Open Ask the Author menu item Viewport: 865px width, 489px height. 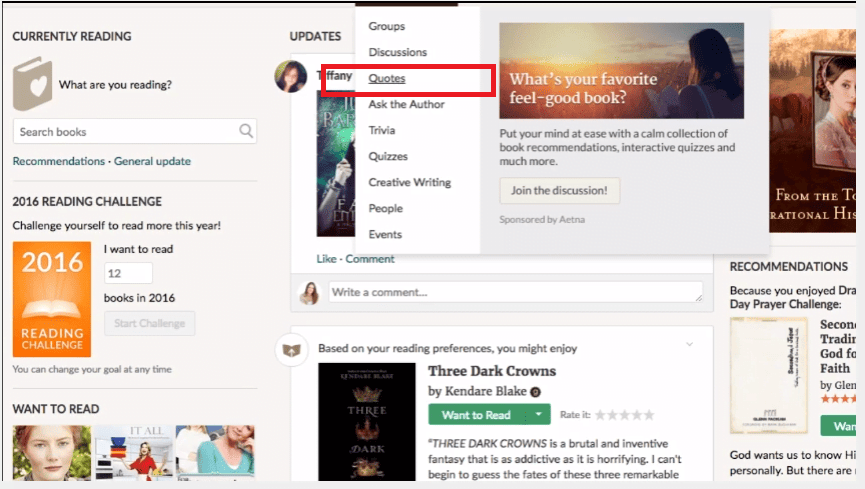pos(406,104)
